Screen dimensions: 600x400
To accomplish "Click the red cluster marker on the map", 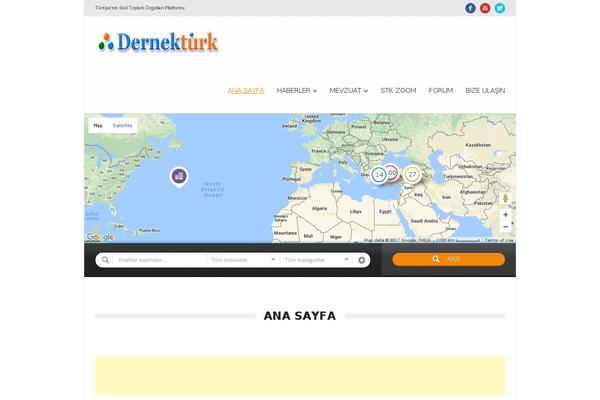I will click(392, 173).
